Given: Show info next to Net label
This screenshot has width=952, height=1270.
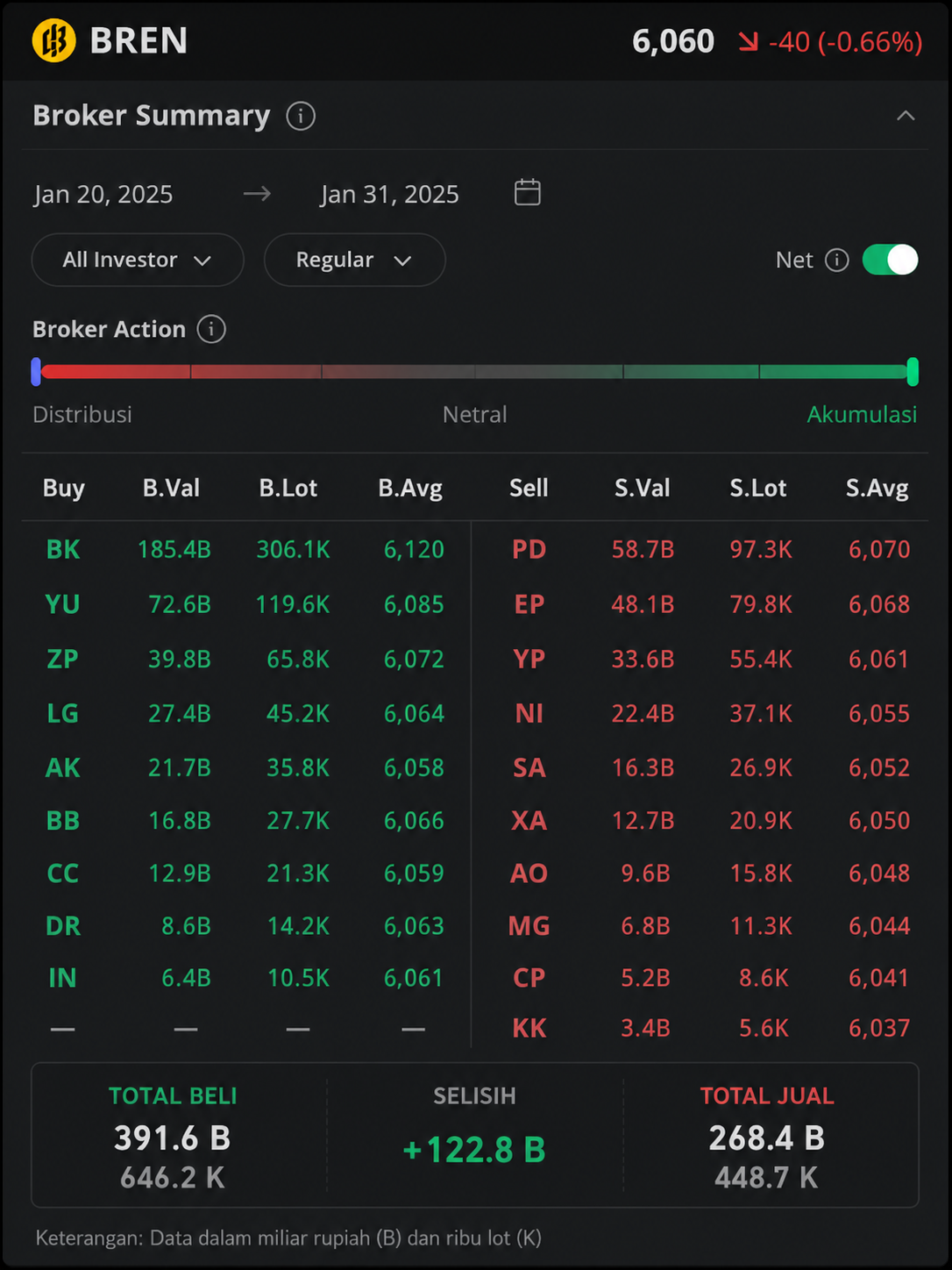Looking at the screenshot, I should coord(837,260).
